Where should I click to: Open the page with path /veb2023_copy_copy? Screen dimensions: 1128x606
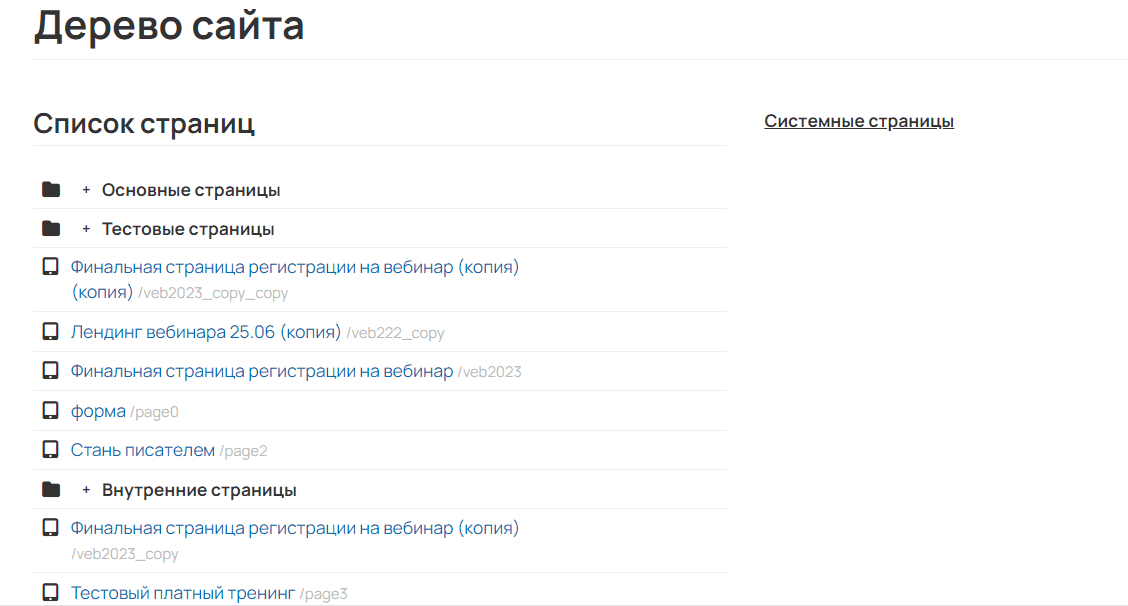tap(294, 268)
